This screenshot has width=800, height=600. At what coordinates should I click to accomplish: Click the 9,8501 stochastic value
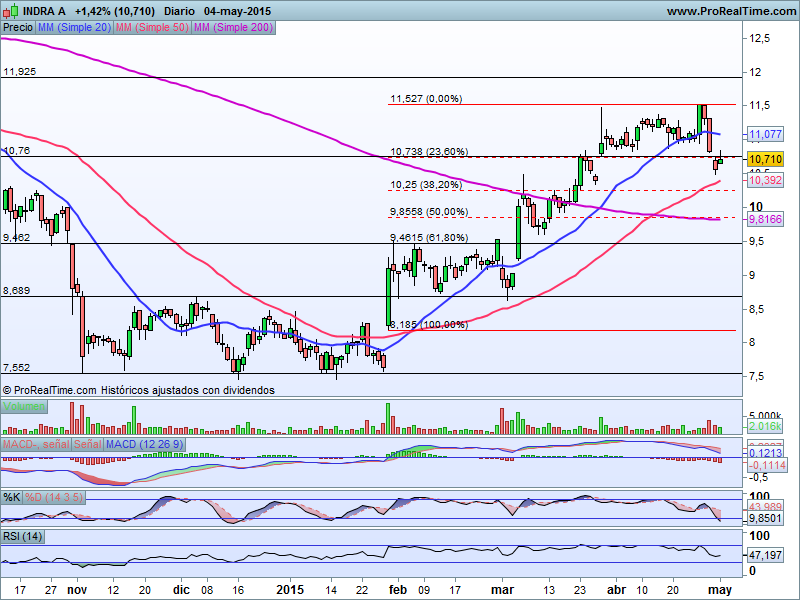point(765,518)
